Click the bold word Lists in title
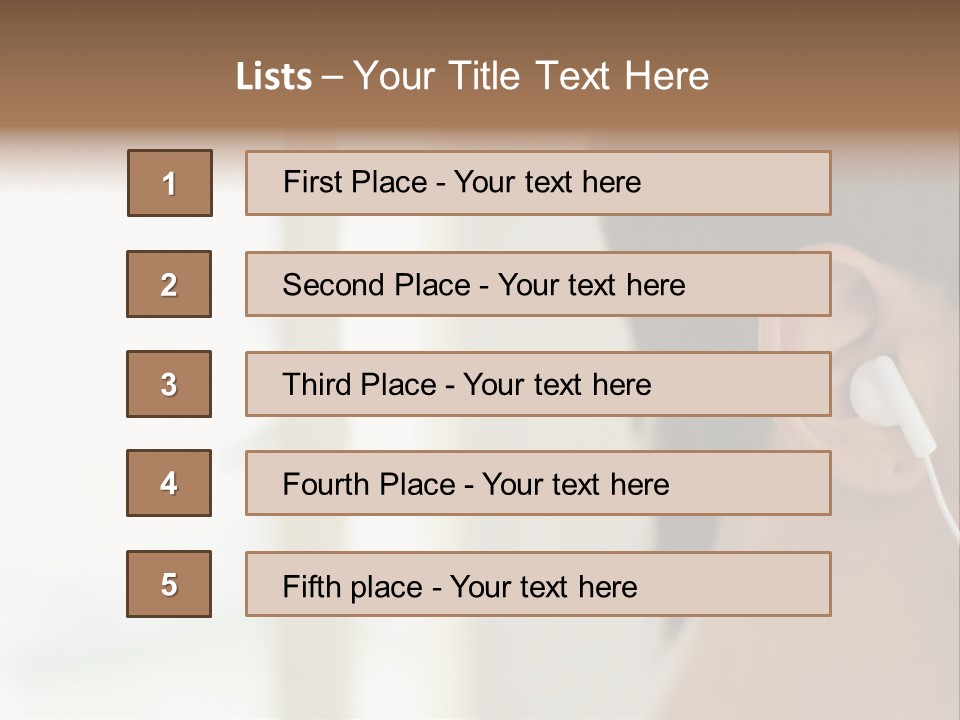Screen dimensions: 960x720 [x=274, y=77]
